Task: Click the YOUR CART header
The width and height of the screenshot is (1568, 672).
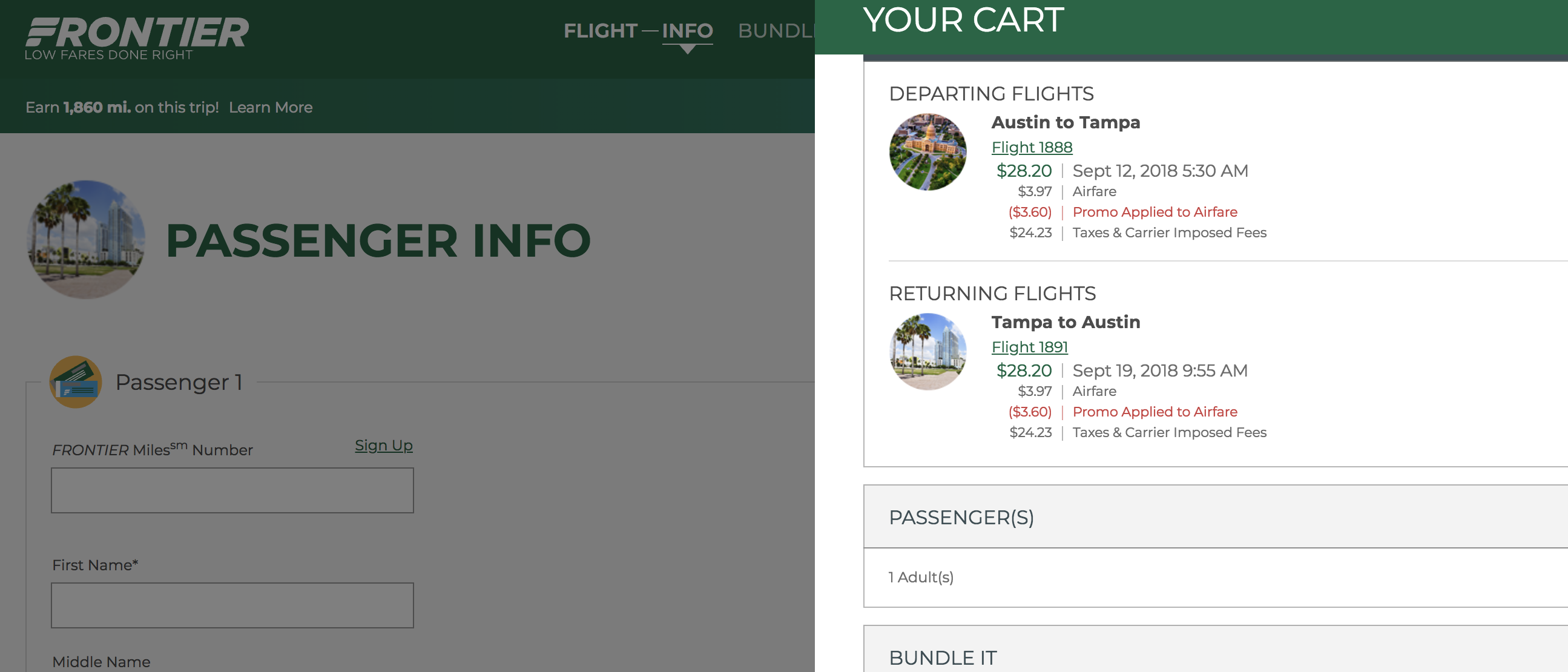Action: coord(964,20)
